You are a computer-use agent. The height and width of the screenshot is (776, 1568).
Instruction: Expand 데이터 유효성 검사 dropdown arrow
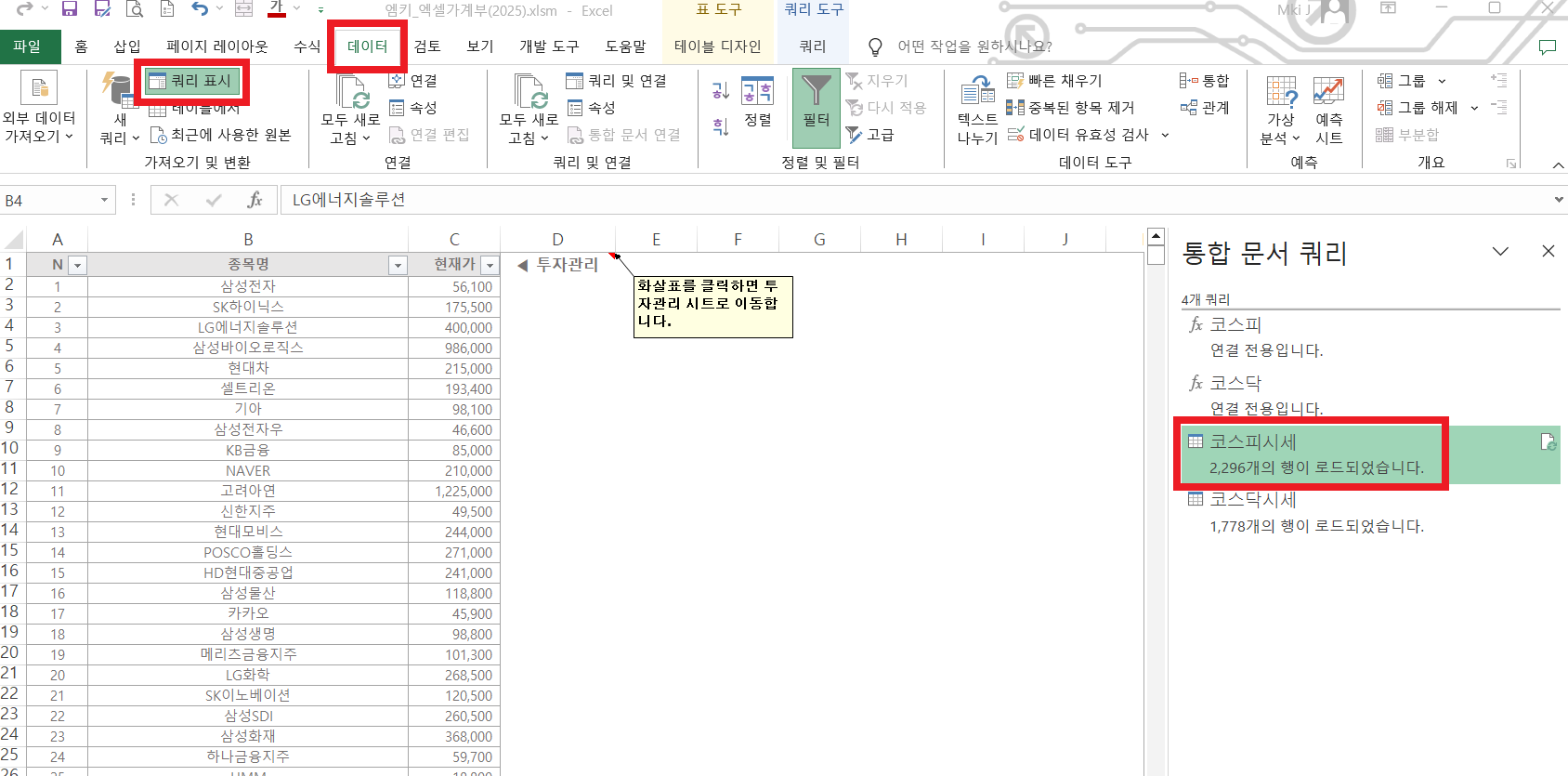tap(1165, 135)
